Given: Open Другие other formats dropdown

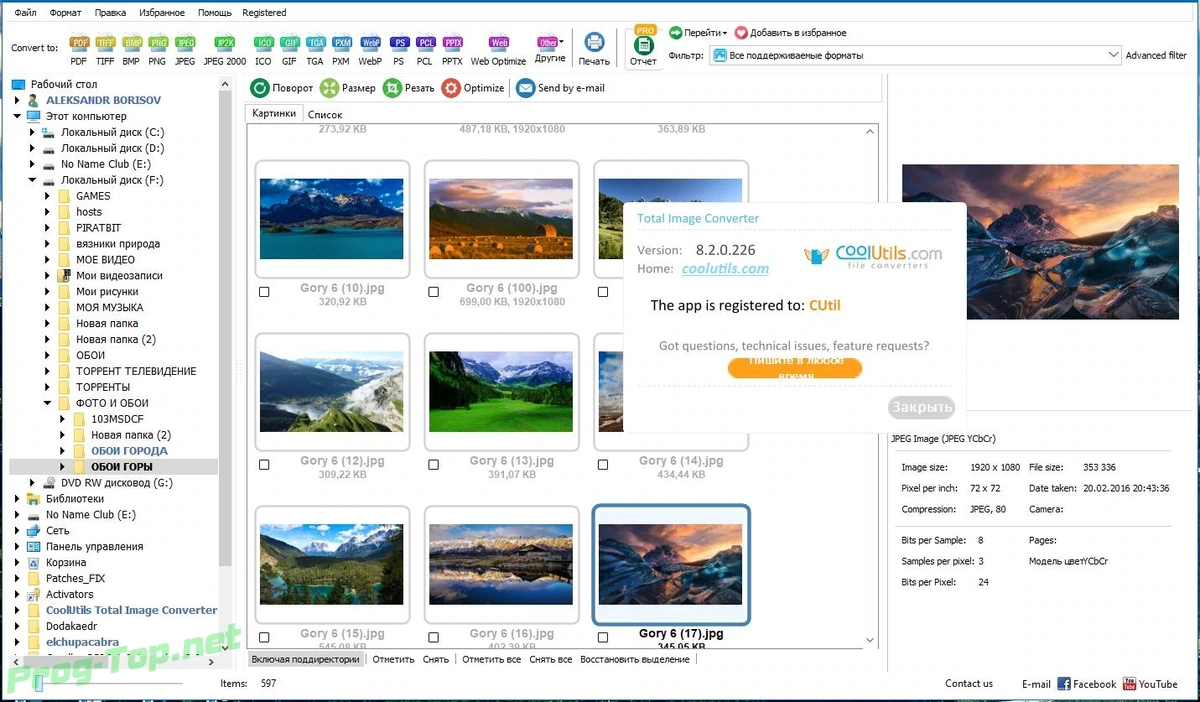Looking at the screenshot, I should click(550, 48).
